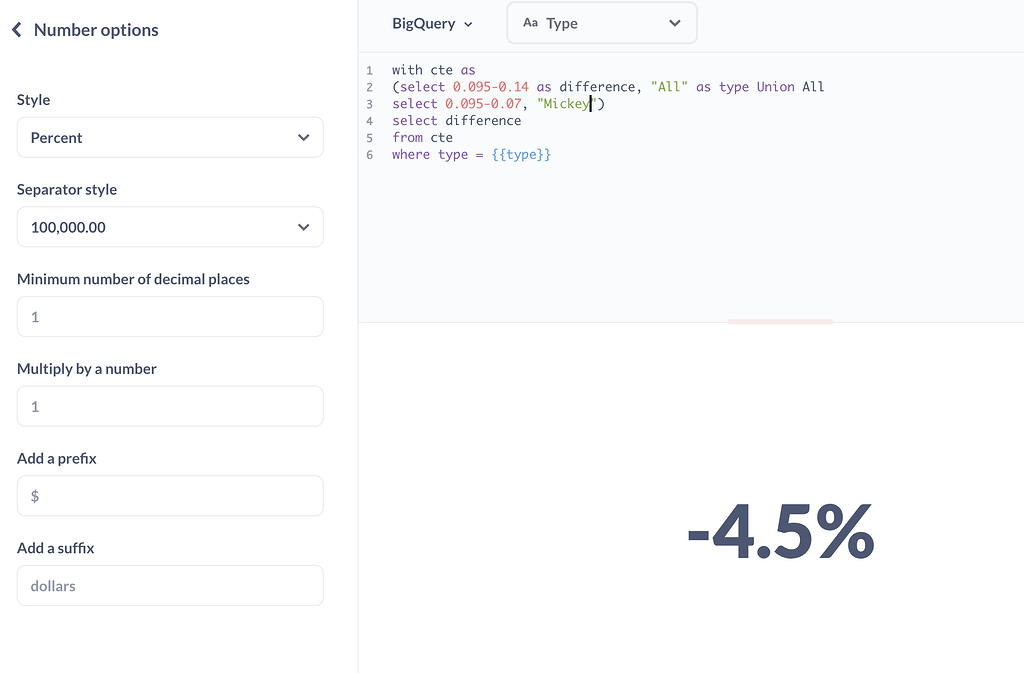
Task: Click the Multiply by a number field
Action: pos(170,406)
